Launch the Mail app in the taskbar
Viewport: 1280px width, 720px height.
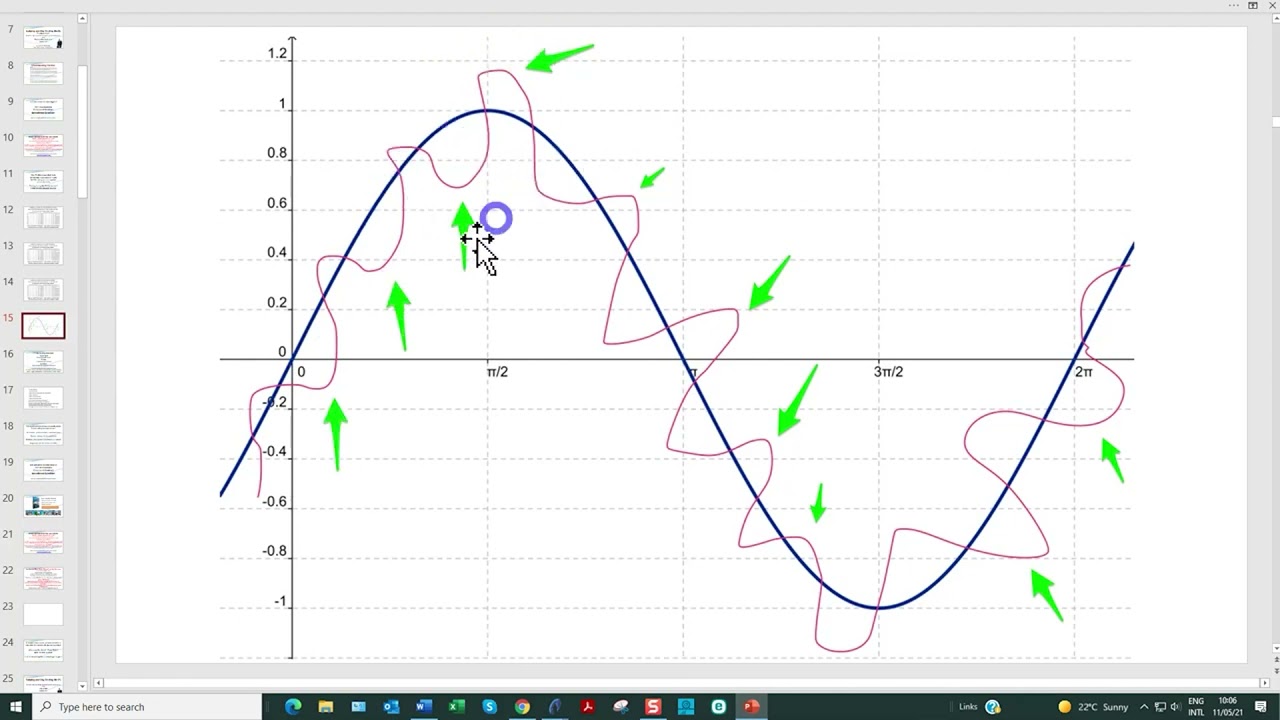coord(358,707)
